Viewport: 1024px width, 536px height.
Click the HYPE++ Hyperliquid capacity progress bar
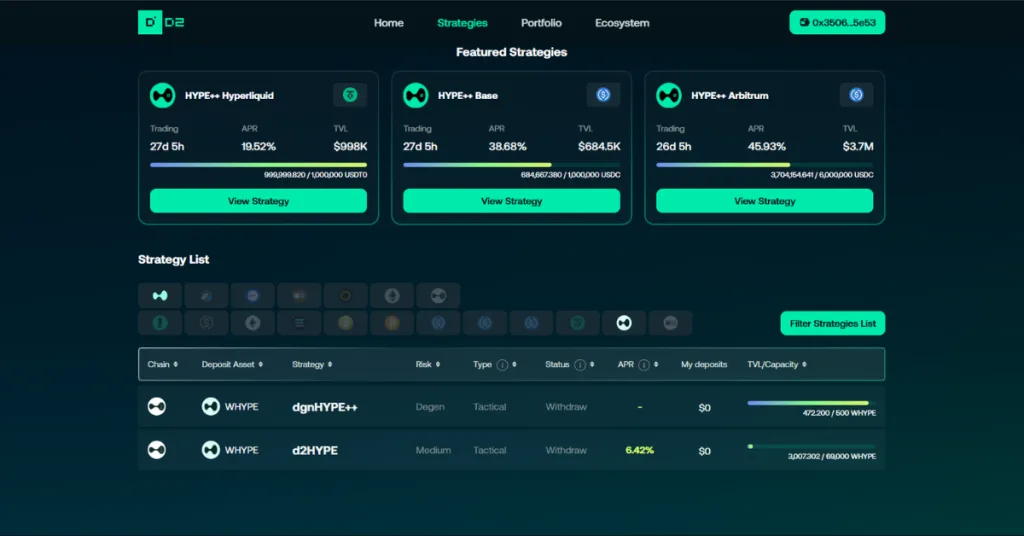(x=259, y=165)
